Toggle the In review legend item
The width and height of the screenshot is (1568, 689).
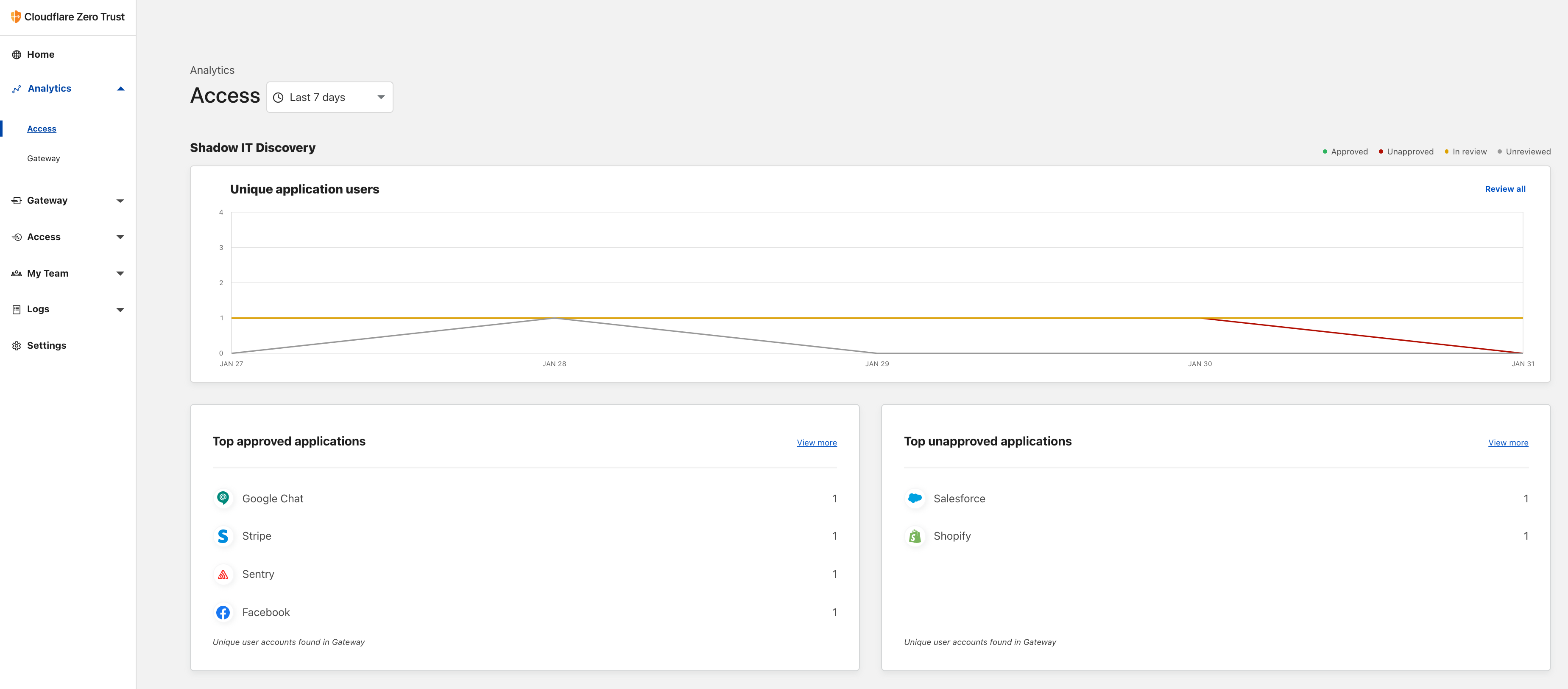[1467, 151]
